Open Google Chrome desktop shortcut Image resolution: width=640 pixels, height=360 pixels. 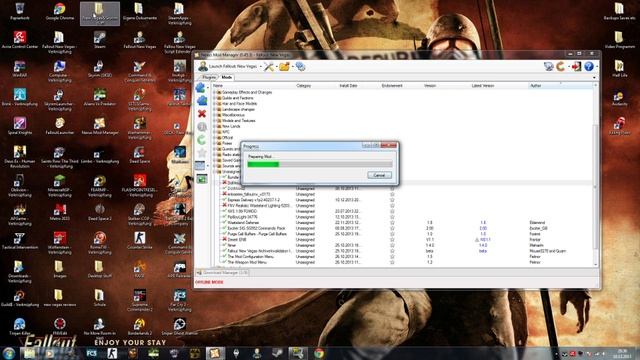click(x=60, y=11)
